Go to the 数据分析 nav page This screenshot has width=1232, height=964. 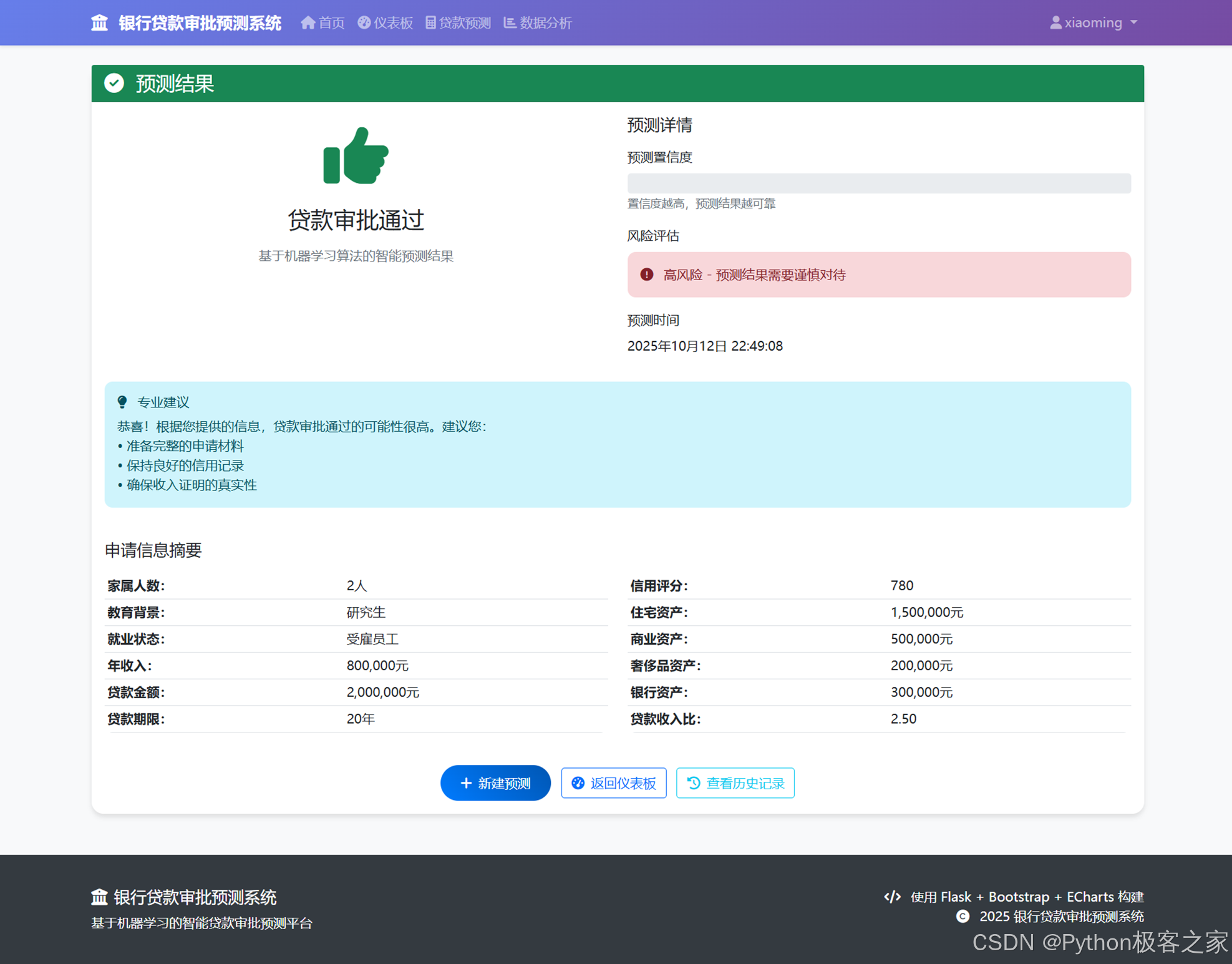(545, 23)
